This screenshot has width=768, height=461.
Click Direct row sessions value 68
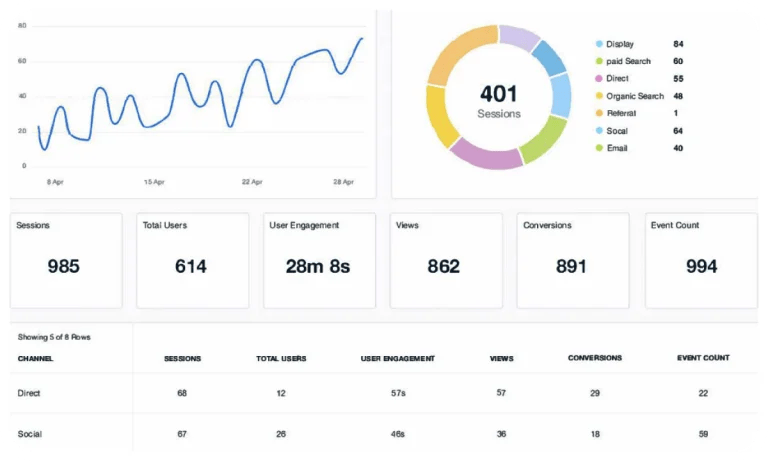pyautogui.click(x=182, y=393)
